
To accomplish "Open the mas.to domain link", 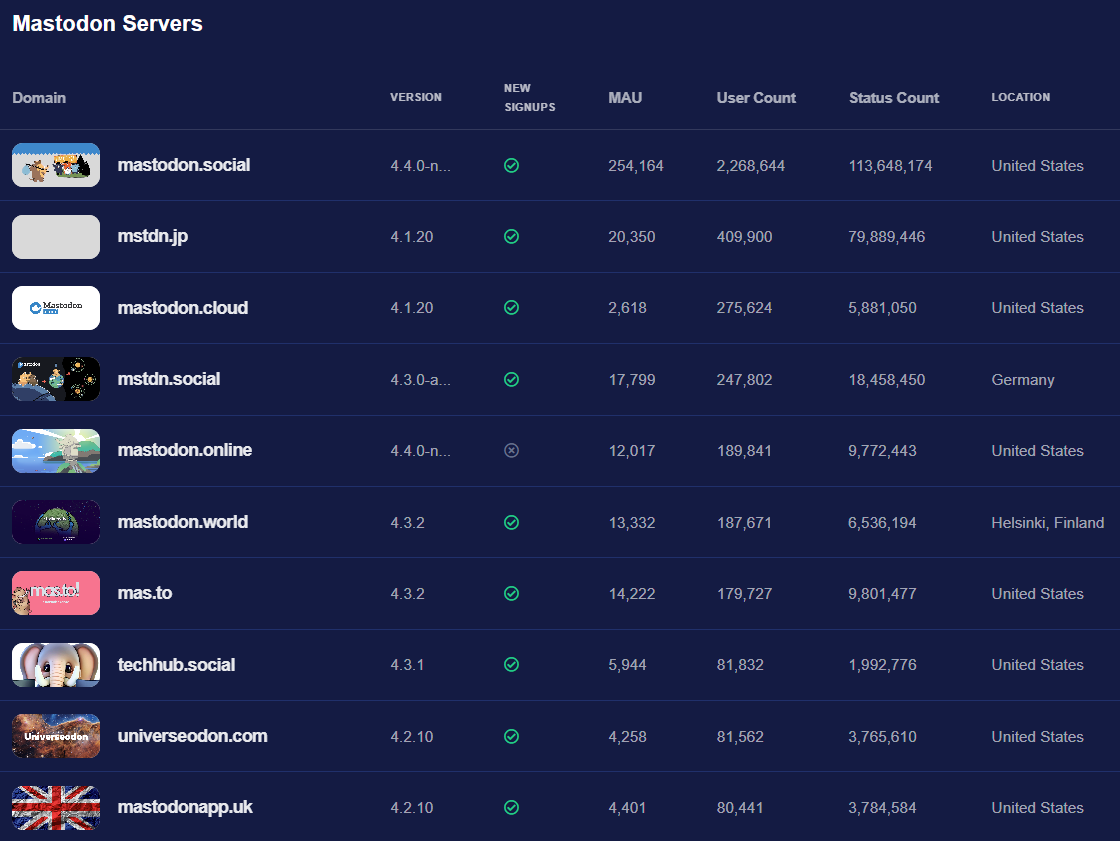I will (x=145, y=593).
